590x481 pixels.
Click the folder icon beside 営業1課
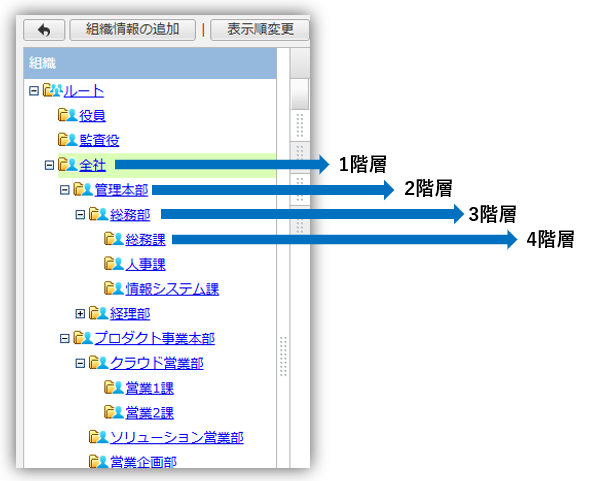pyautogui.click(x=114, y=388)
